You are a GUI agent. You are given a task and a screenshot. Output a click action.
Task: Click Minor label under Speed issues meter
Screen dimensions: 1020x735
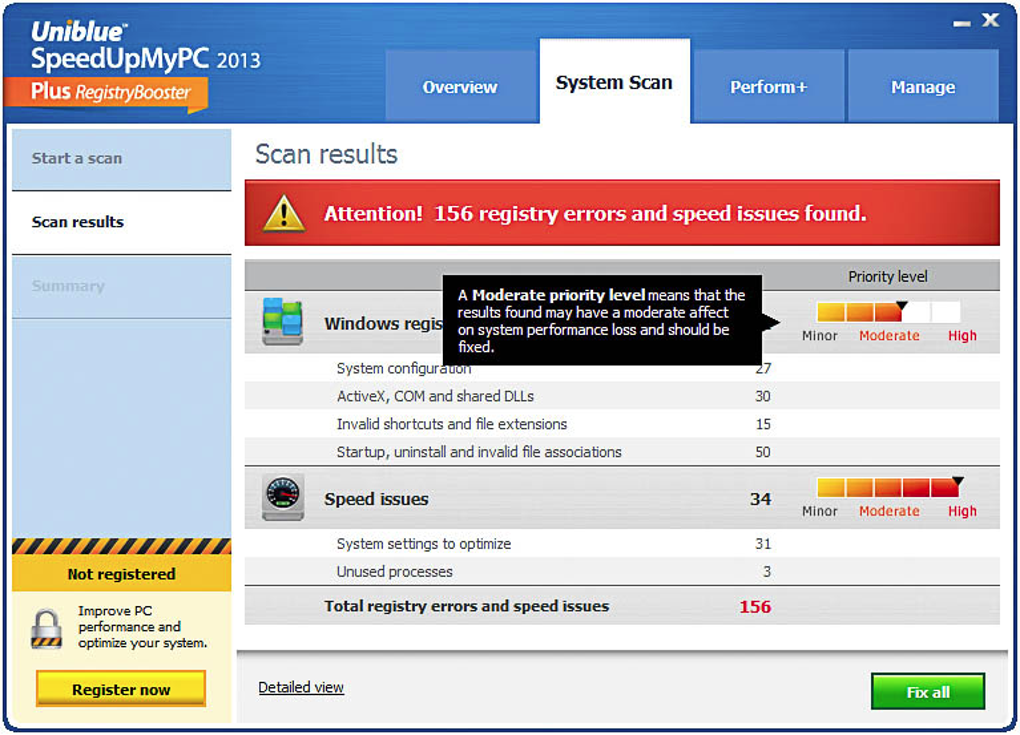tap(820, 511)
